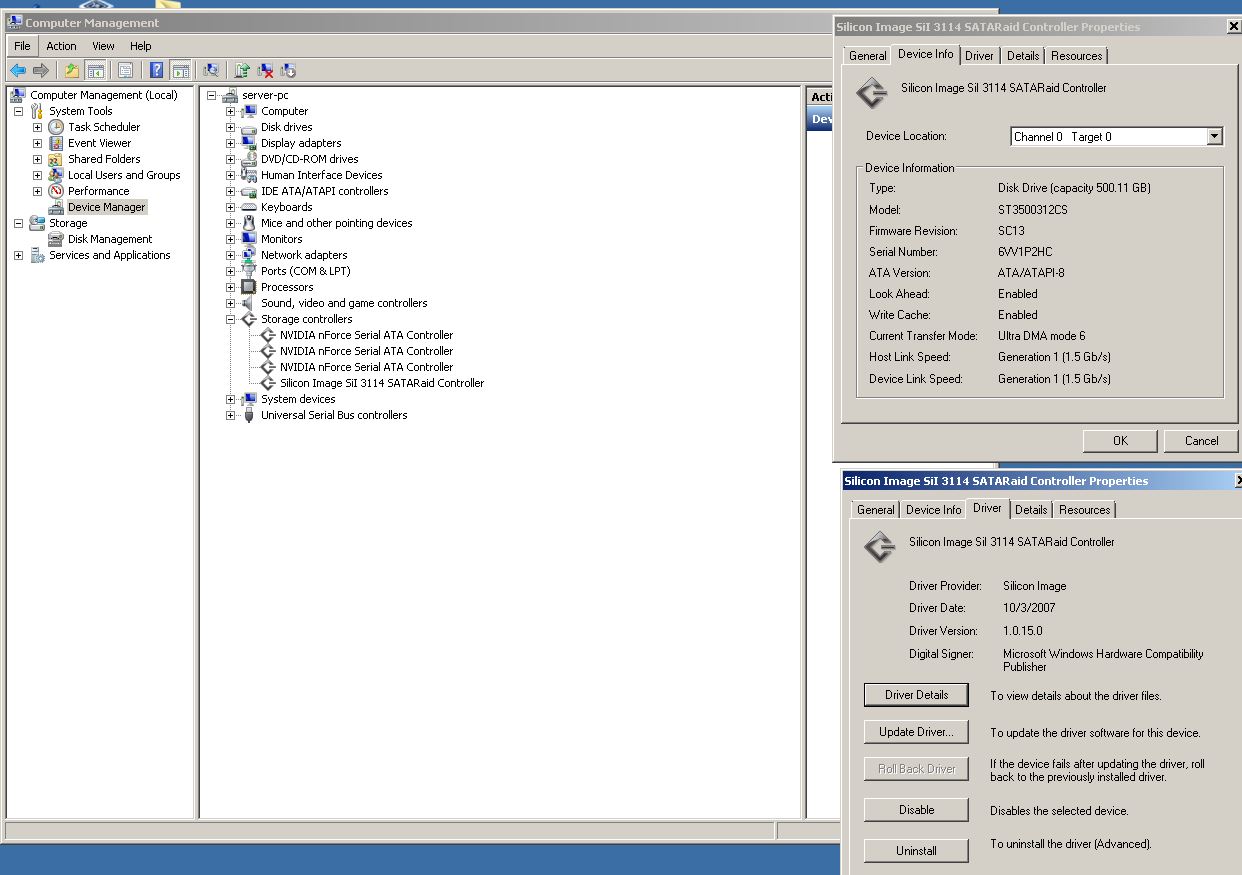
Task: Open the Action menu
Action: coord(61,46)
